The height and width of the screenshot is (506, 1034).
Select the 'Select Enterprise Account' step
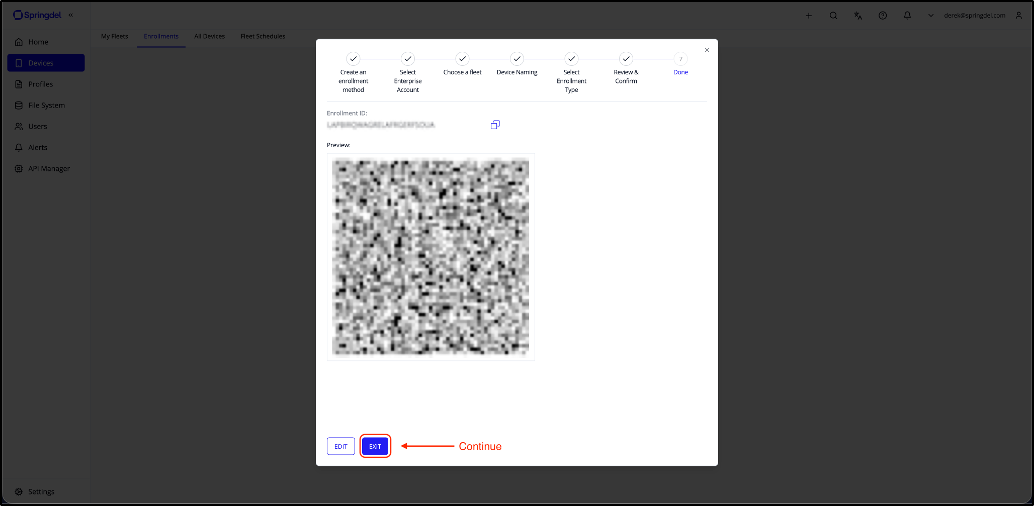click(408, 73)
